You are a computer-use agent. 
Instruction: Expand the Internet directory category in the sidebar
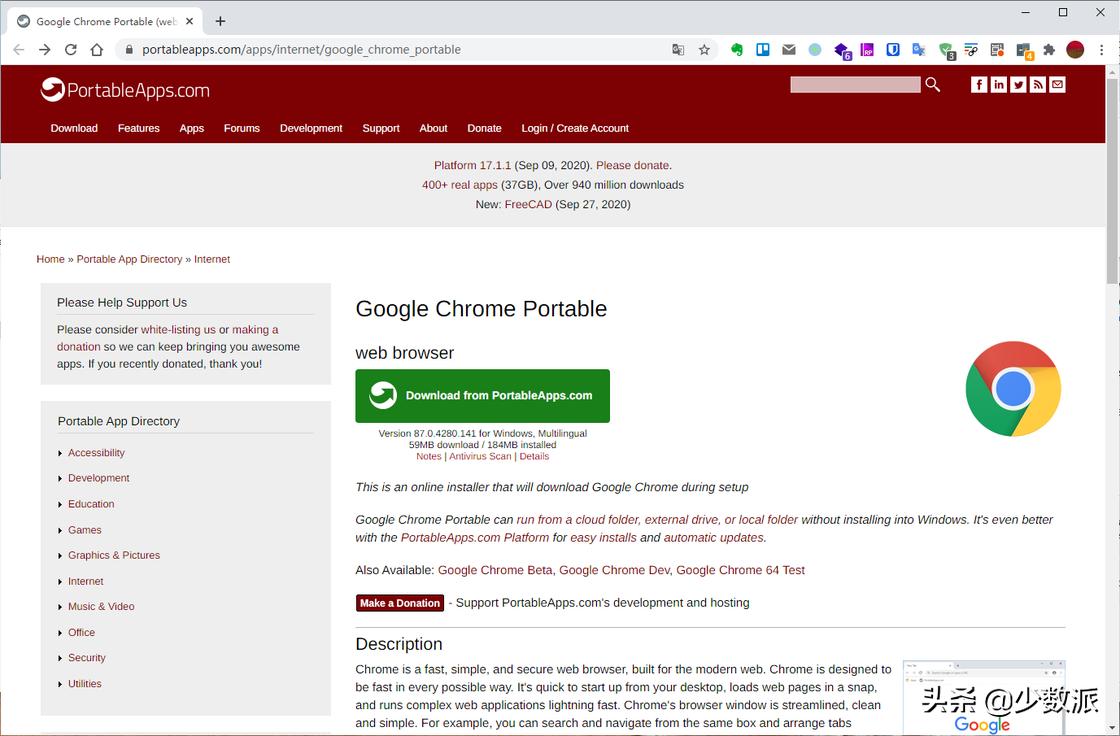click(x=86, y=581)
